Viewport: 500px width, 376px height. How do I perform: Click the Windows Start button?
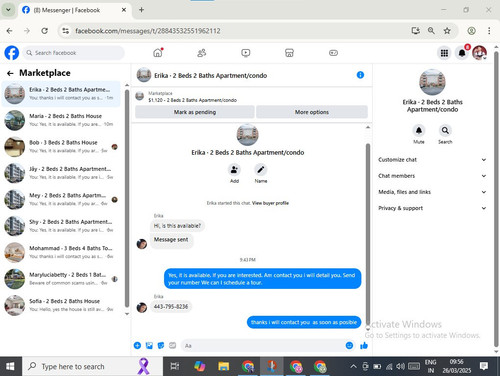point(10,366)
